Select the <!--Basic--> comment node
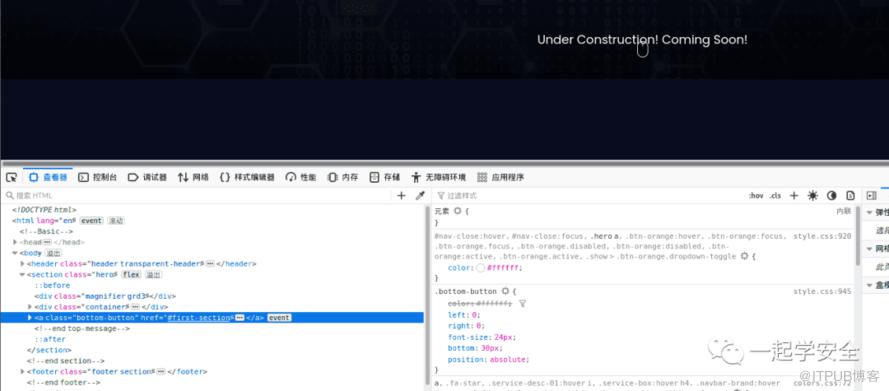The height and width of the screenshot is (391, 889). click(46, 231)
